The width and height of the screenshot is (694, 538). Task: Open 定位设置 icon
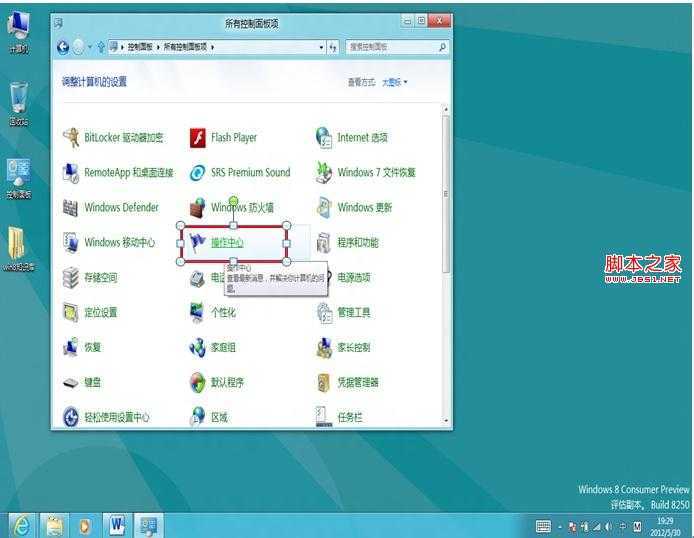[x=71, y=312]
